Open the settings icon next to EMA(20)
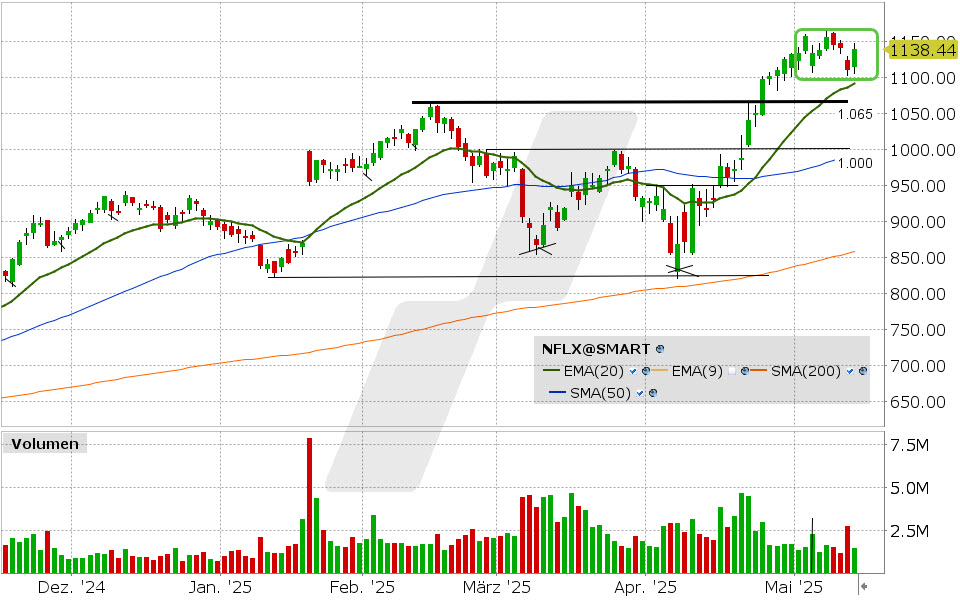 (x=645, y=371)
